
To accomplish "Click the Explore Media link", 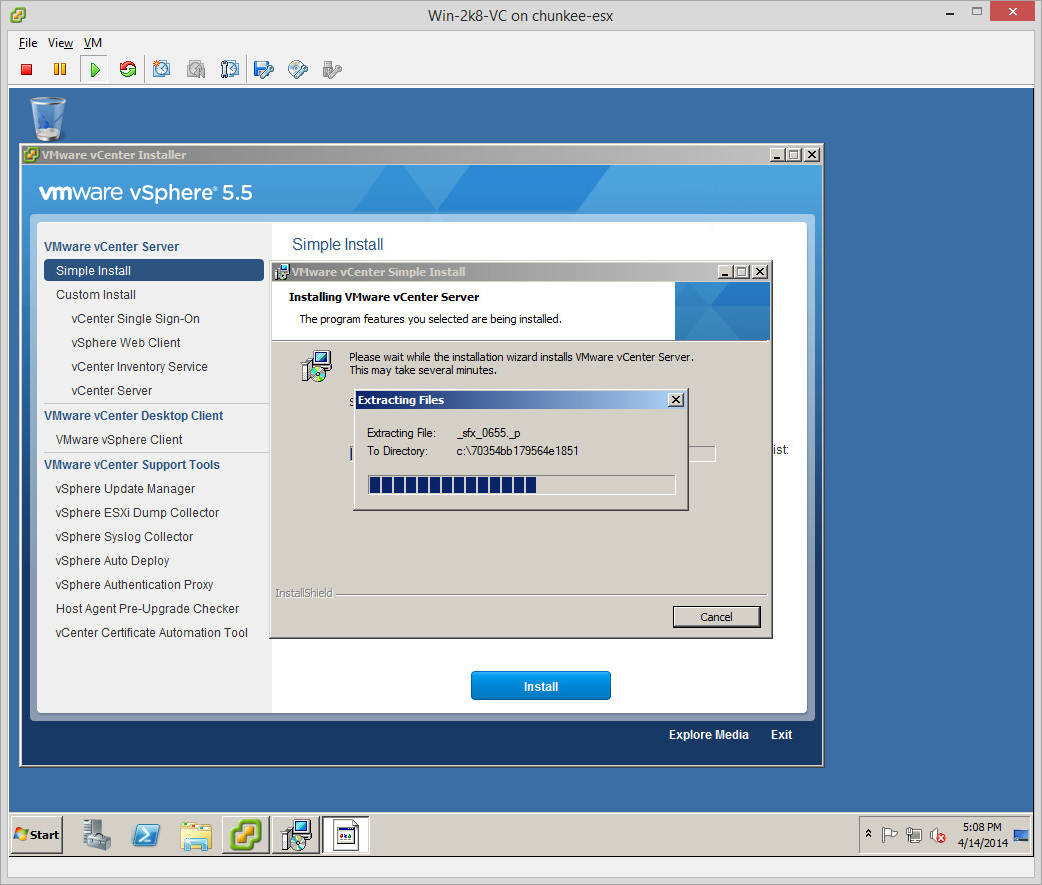I will click(x=708, y=735).
